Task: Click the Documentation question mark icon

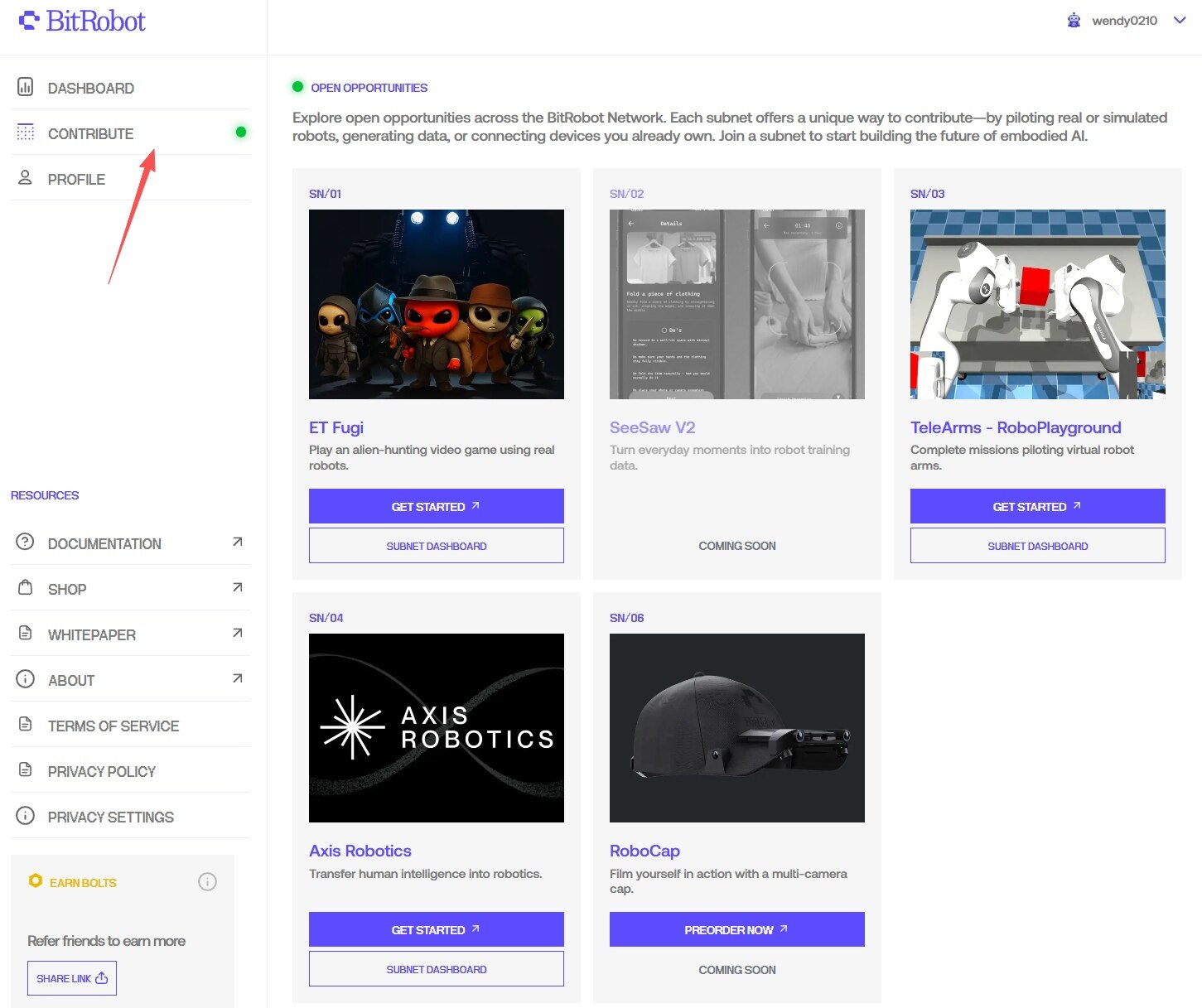Action: click(x=26, y=542)
